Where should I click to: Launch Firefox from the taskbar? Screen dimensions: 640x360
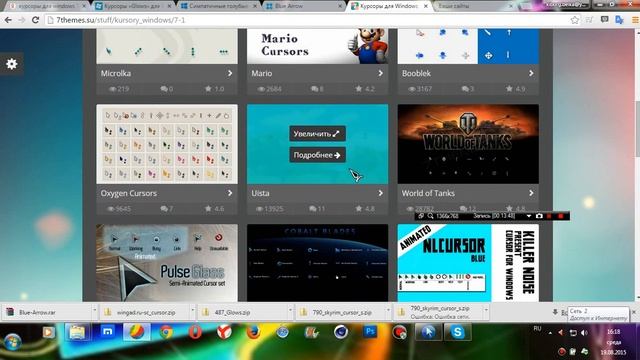pyautogui.click(x=253, y=333)
